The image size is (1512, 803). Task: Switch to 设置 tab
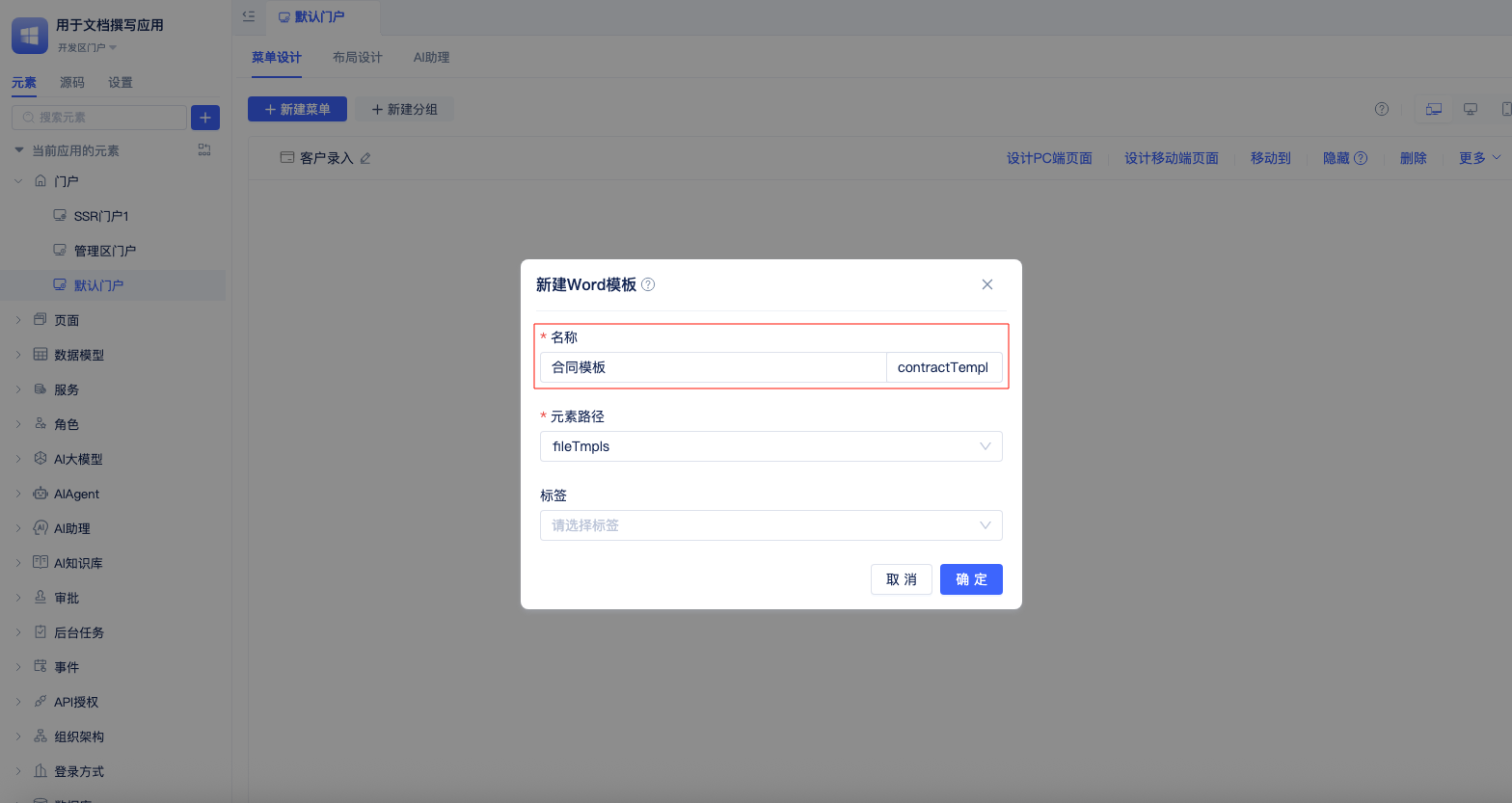[x=121, y=83]
